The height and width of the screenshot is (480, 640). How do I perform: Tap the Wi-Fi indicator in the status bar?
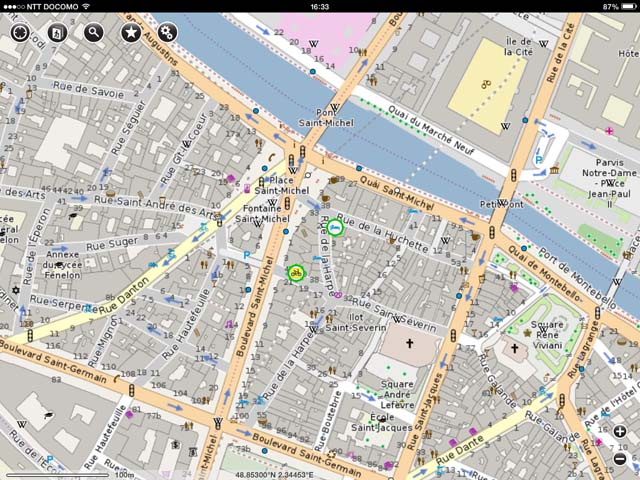pyautogui.click(x=86, y=7)
